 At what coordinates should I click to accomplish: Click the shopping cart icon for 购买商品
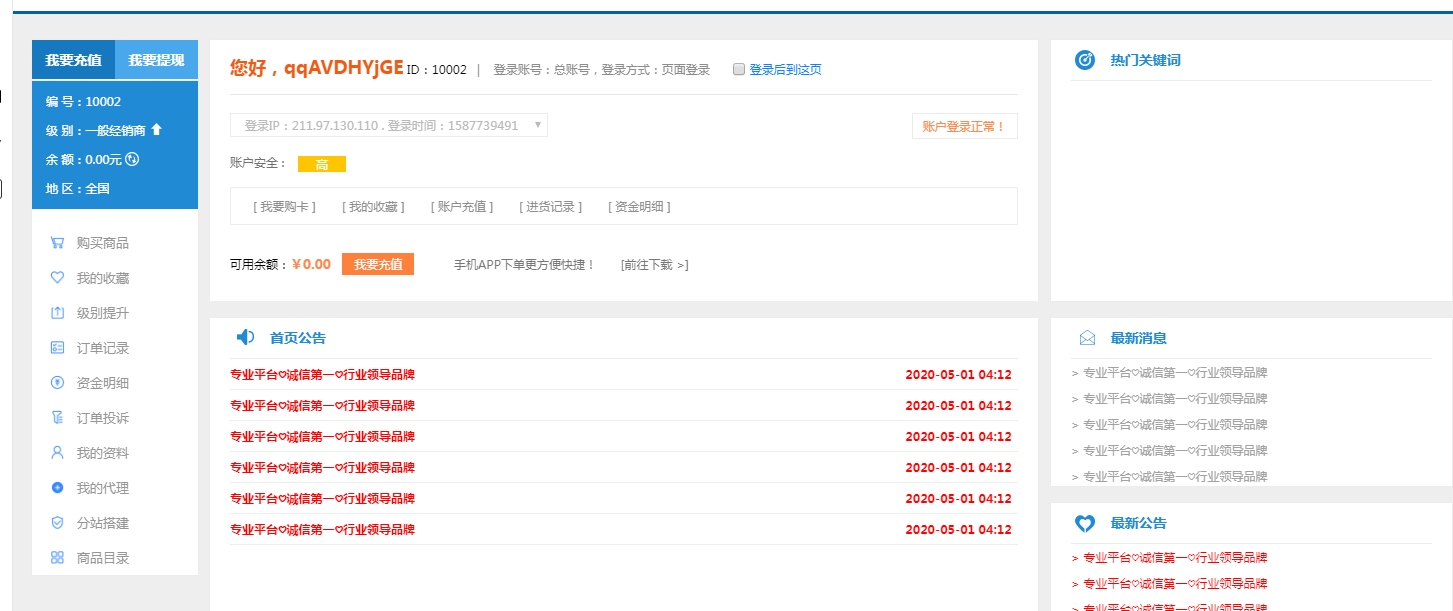[57, 243]
